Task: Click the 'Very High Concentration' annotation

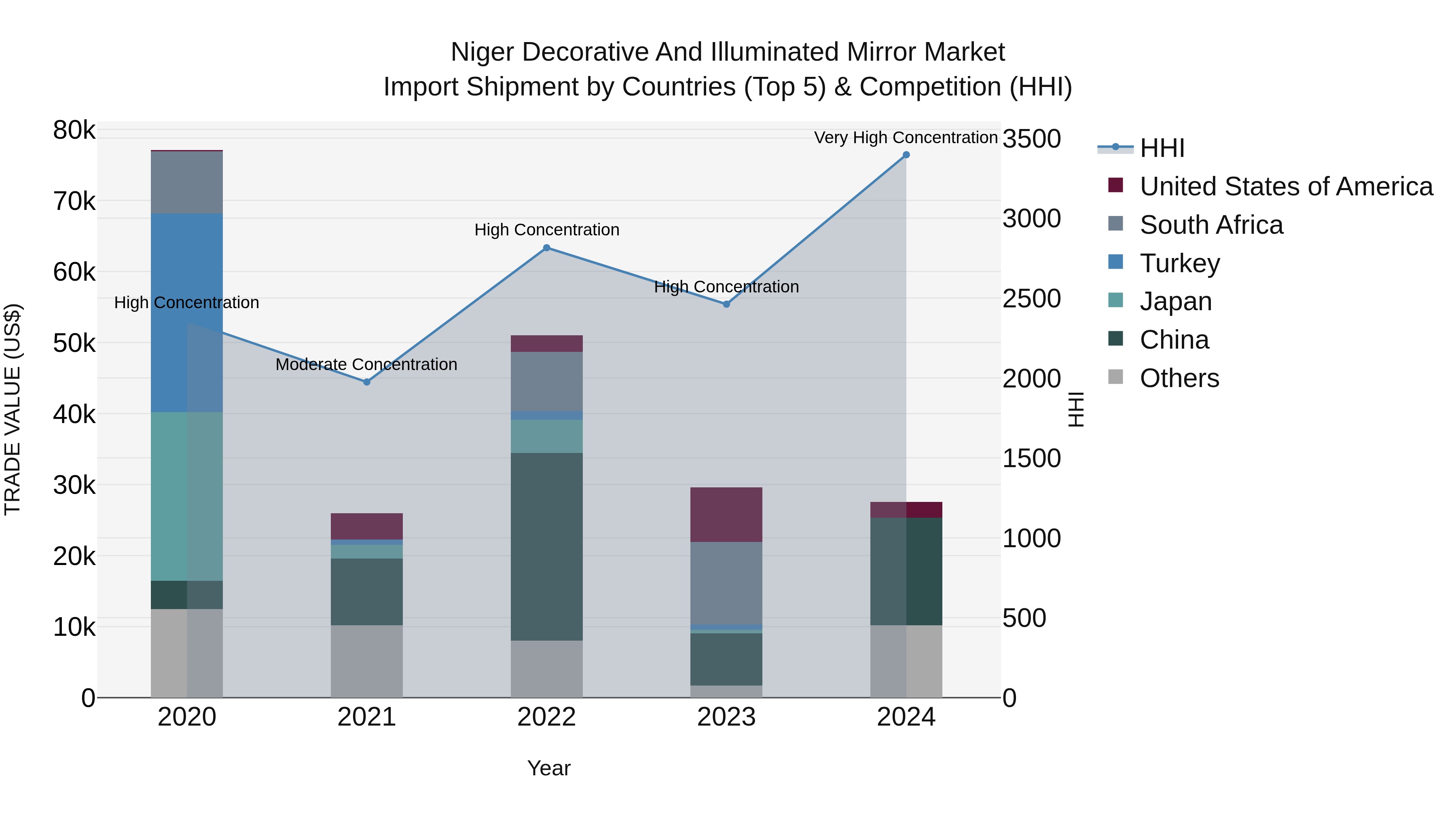Action: coord(906,138)
